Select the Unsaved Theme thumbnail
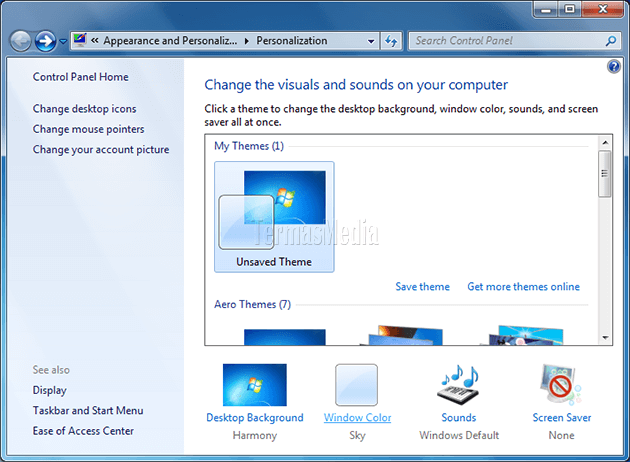This screenshot has height=462, width=630. pos(274,217)
